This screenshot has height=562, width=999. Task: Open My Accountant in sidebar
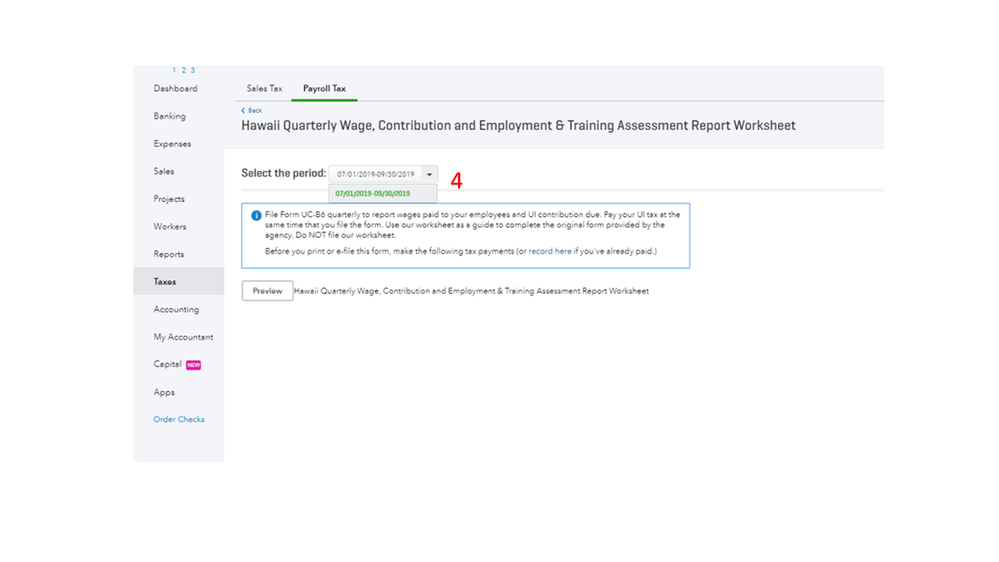(x=183, y=337)
